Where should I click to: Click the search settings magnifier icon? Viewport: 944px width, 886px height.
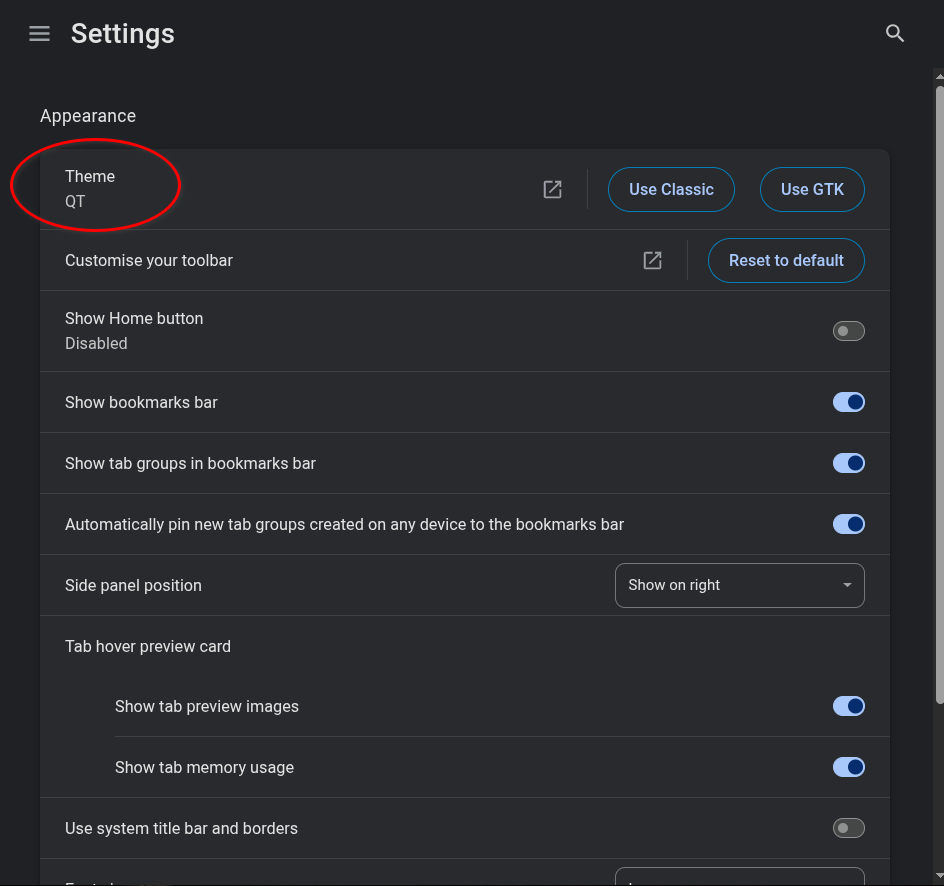(895, 34)
